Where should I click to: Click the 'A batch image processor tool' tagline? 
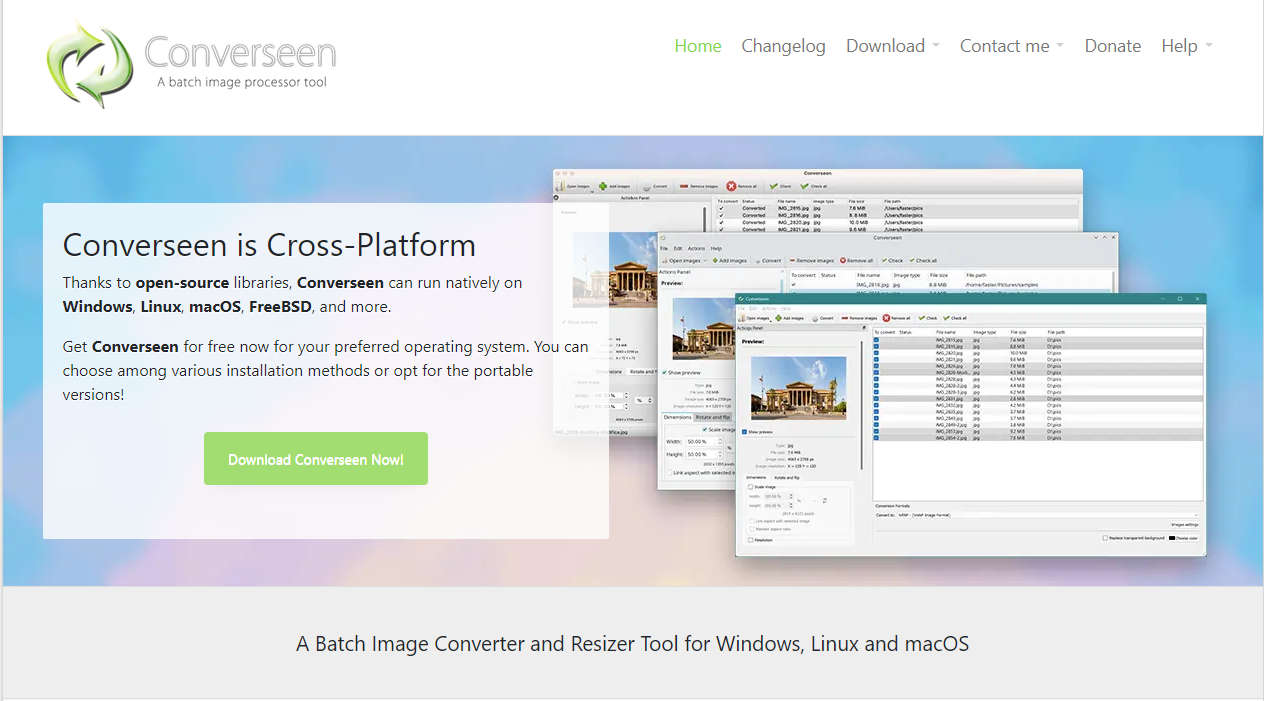(x=241, y=82)
